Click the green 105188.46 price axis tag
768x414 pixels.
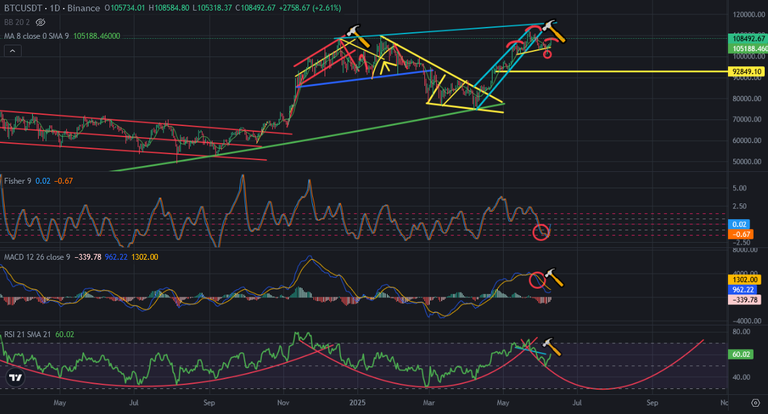748,49
